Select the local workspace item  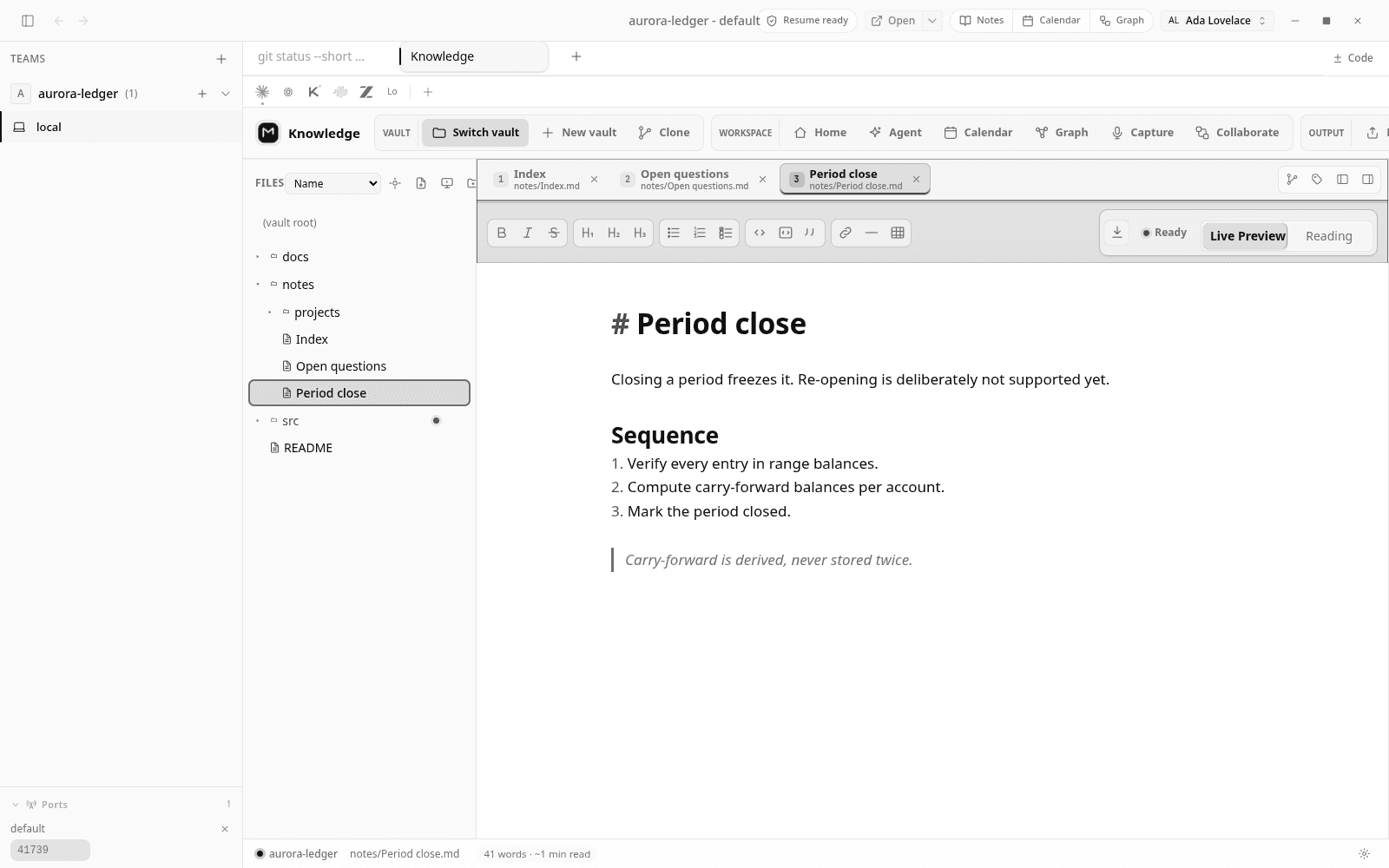click(121, 127)
